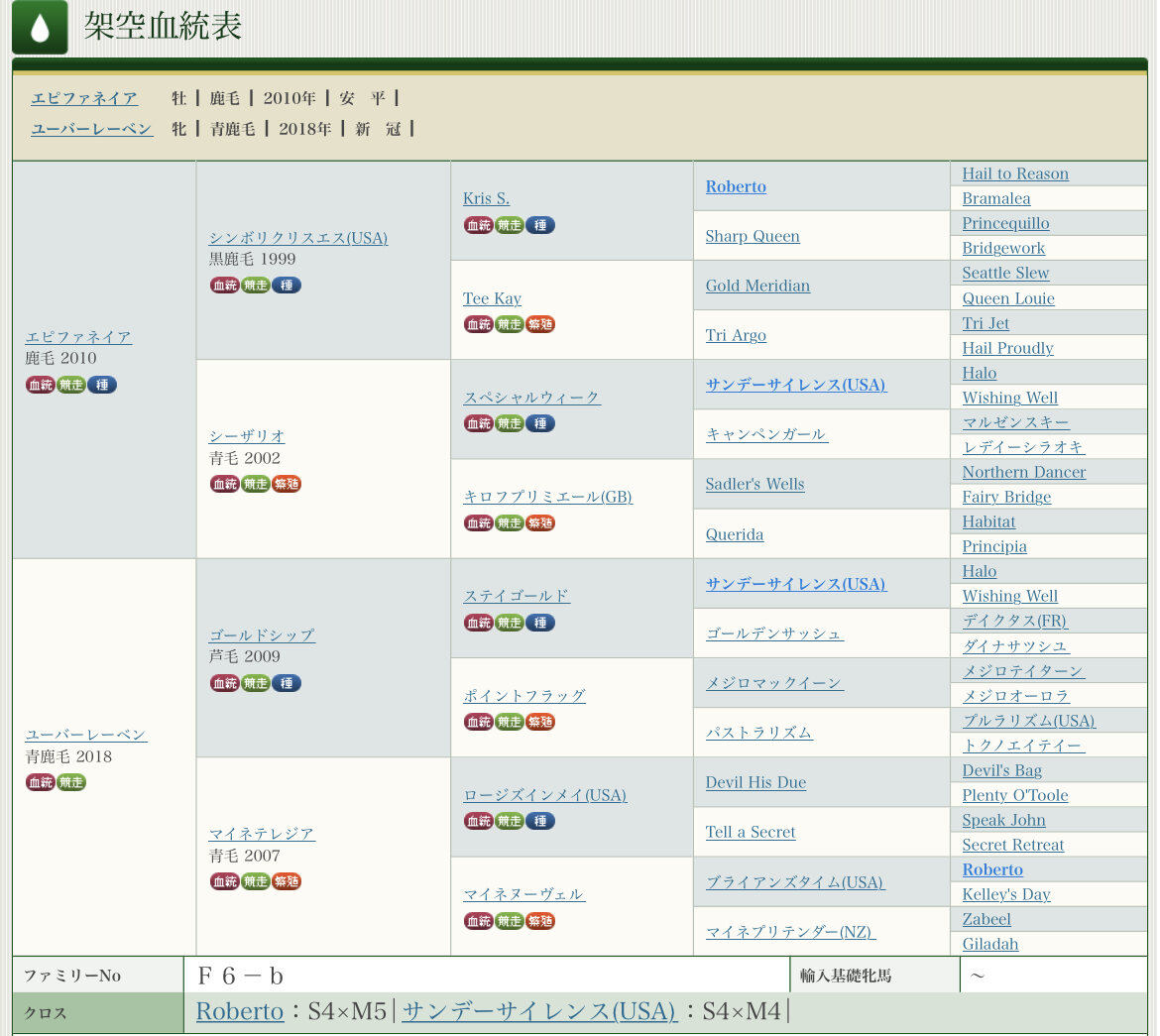This screenshot has height=1036, width=1160.
Task: Open the 競走 badge under Tee Kay
Action: click(510, 324)
